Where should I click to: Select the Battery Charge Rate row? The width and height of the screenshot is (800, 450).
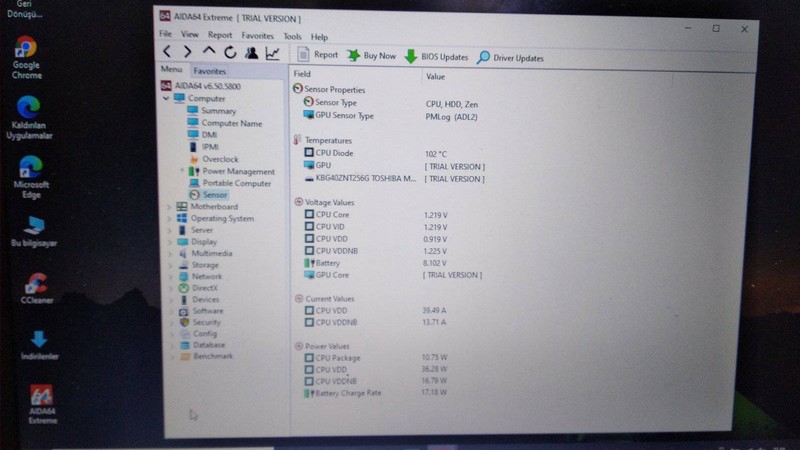pos(376,393)
